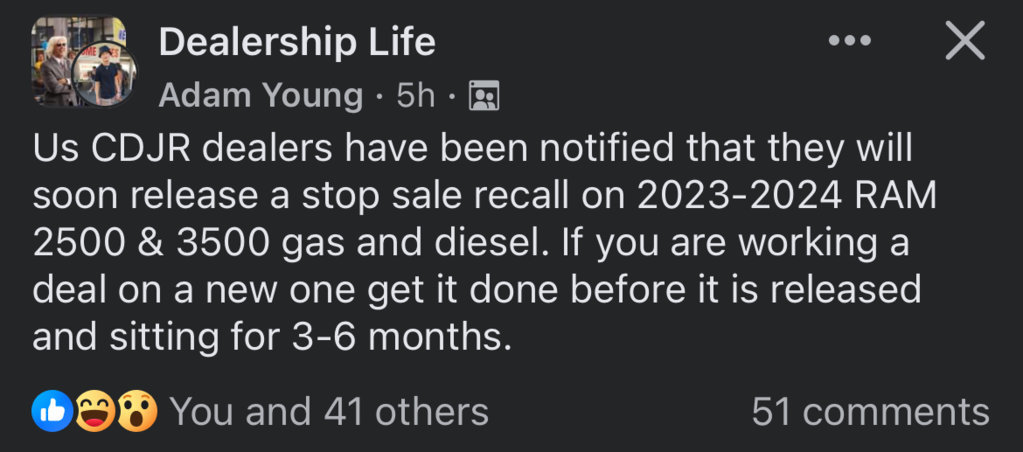Visit Adam Young's profile name link
The width and height of the screenshot is (1023, 452).
[x=260, y=97]
